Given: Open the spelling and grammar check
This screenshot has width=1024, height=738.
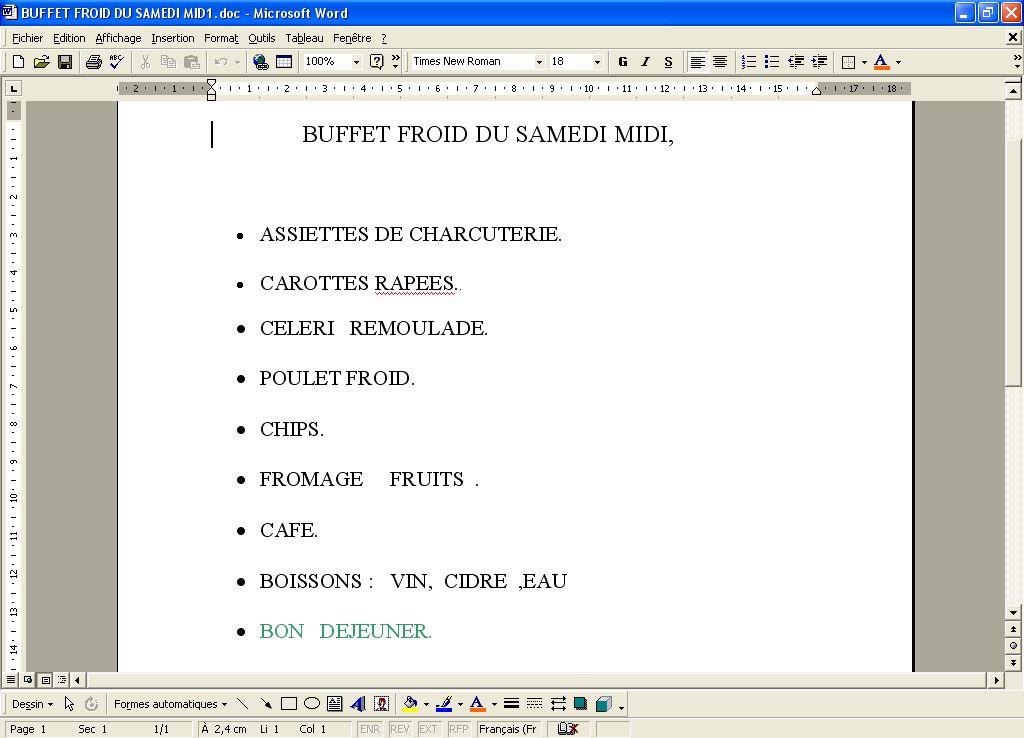Looking at the screenshot, I should [x=116, y=62].
